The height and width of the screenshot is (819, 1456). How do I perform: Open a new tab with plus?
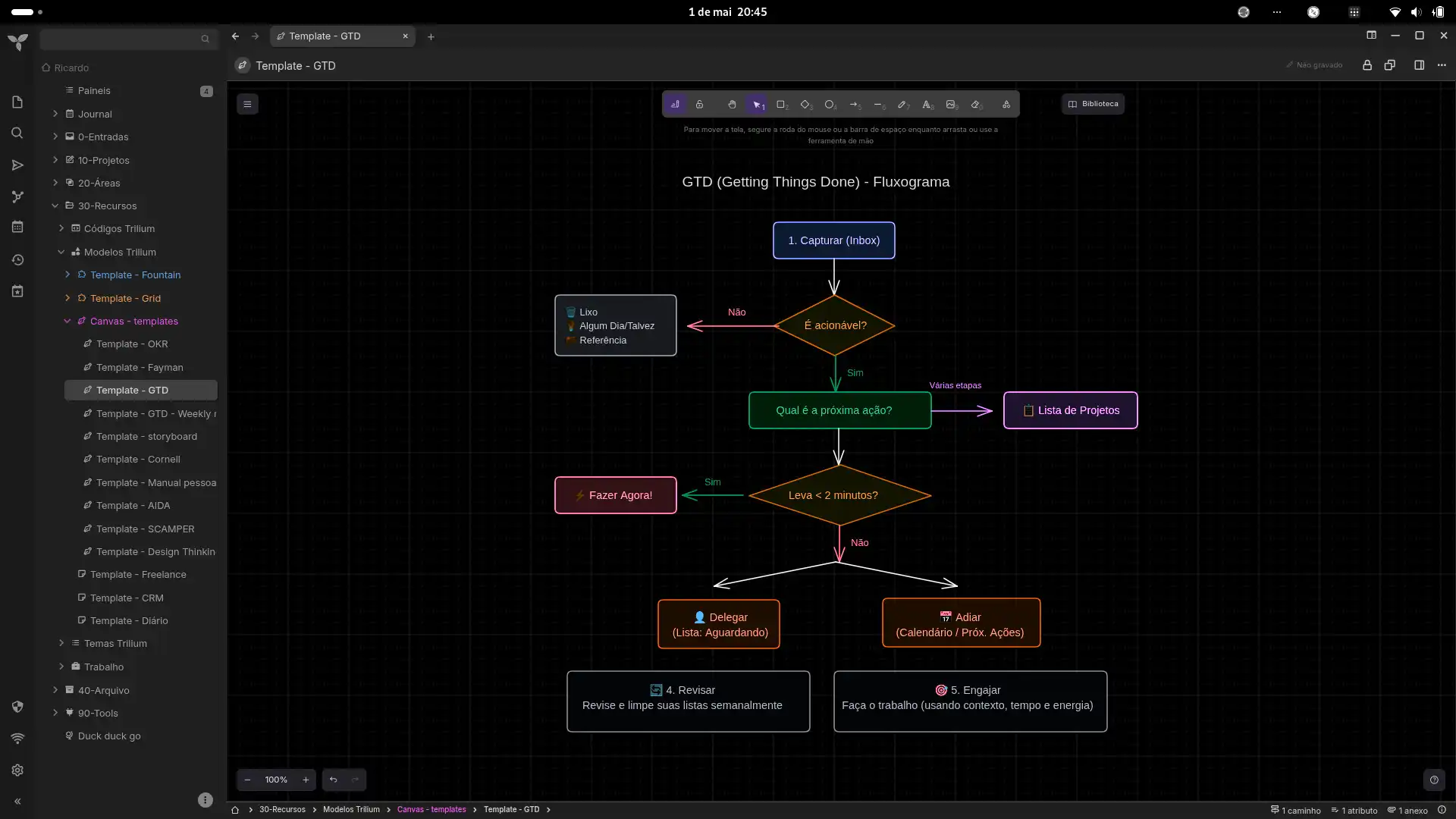point(431,36)
